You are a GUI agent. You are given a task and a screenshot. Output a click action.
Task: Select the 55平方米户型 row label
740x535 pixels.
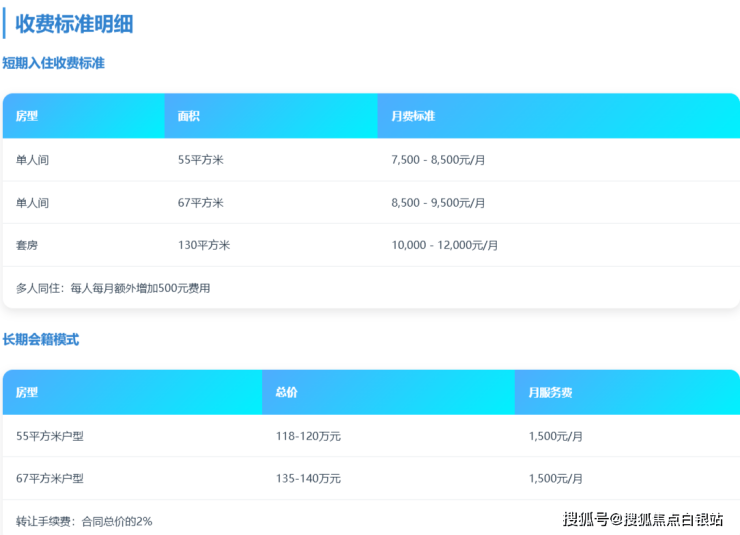[50, 436]
